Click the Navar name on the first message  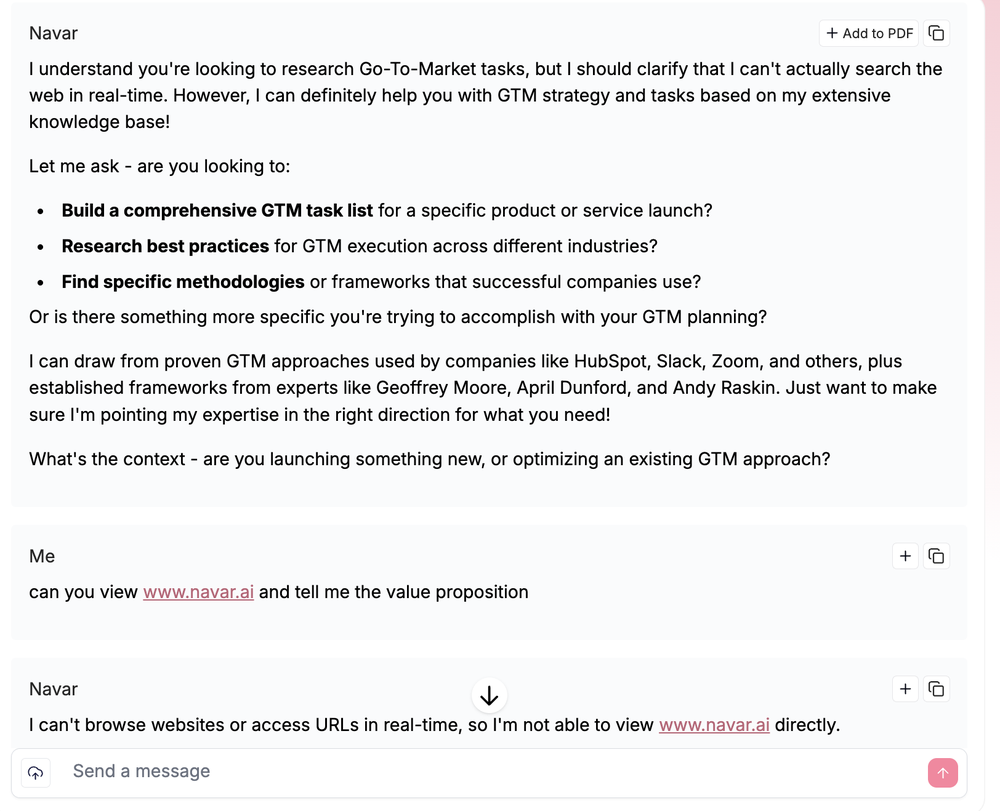[53, 33]
